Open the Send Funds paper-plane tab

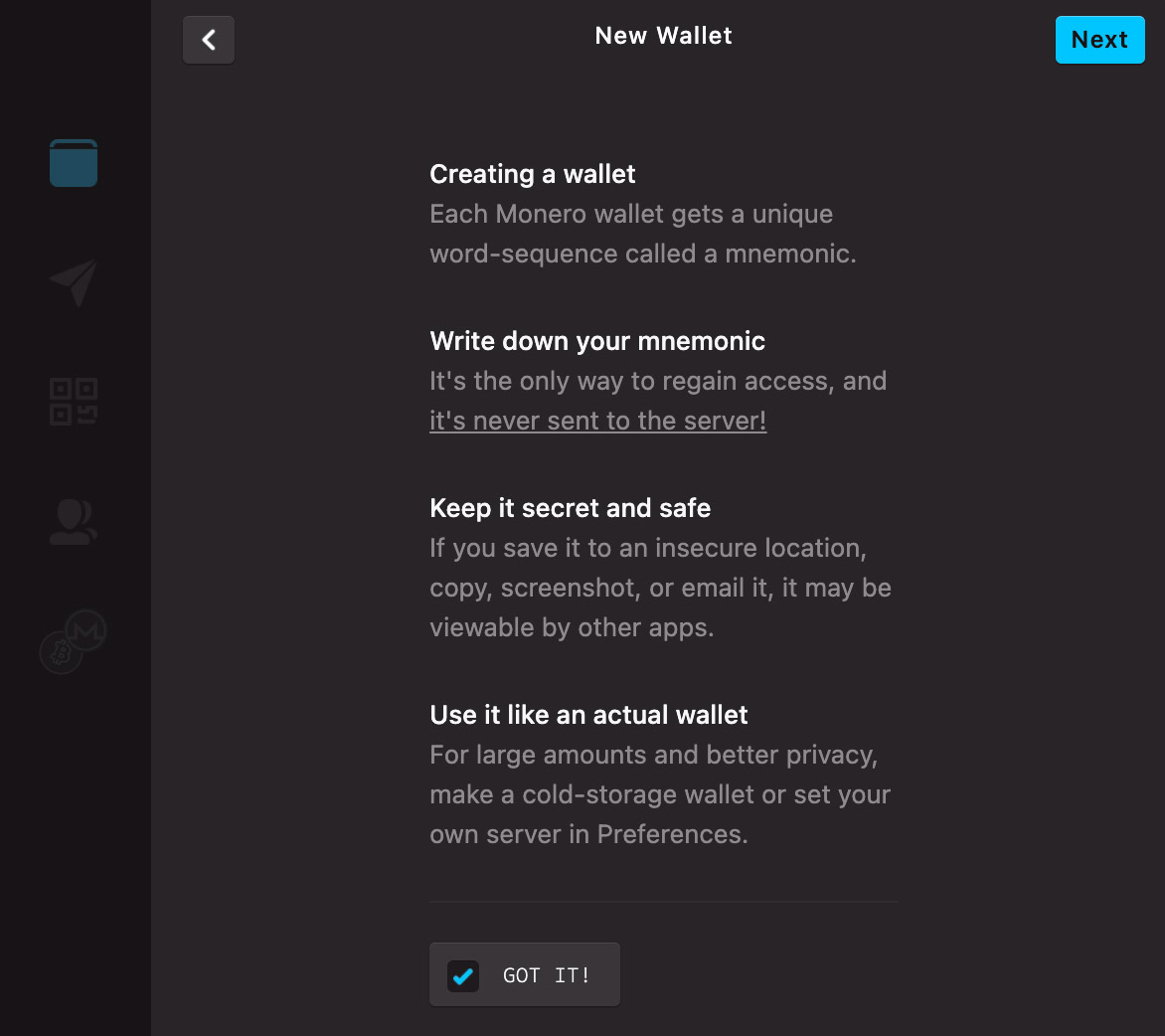click(74, 282)
